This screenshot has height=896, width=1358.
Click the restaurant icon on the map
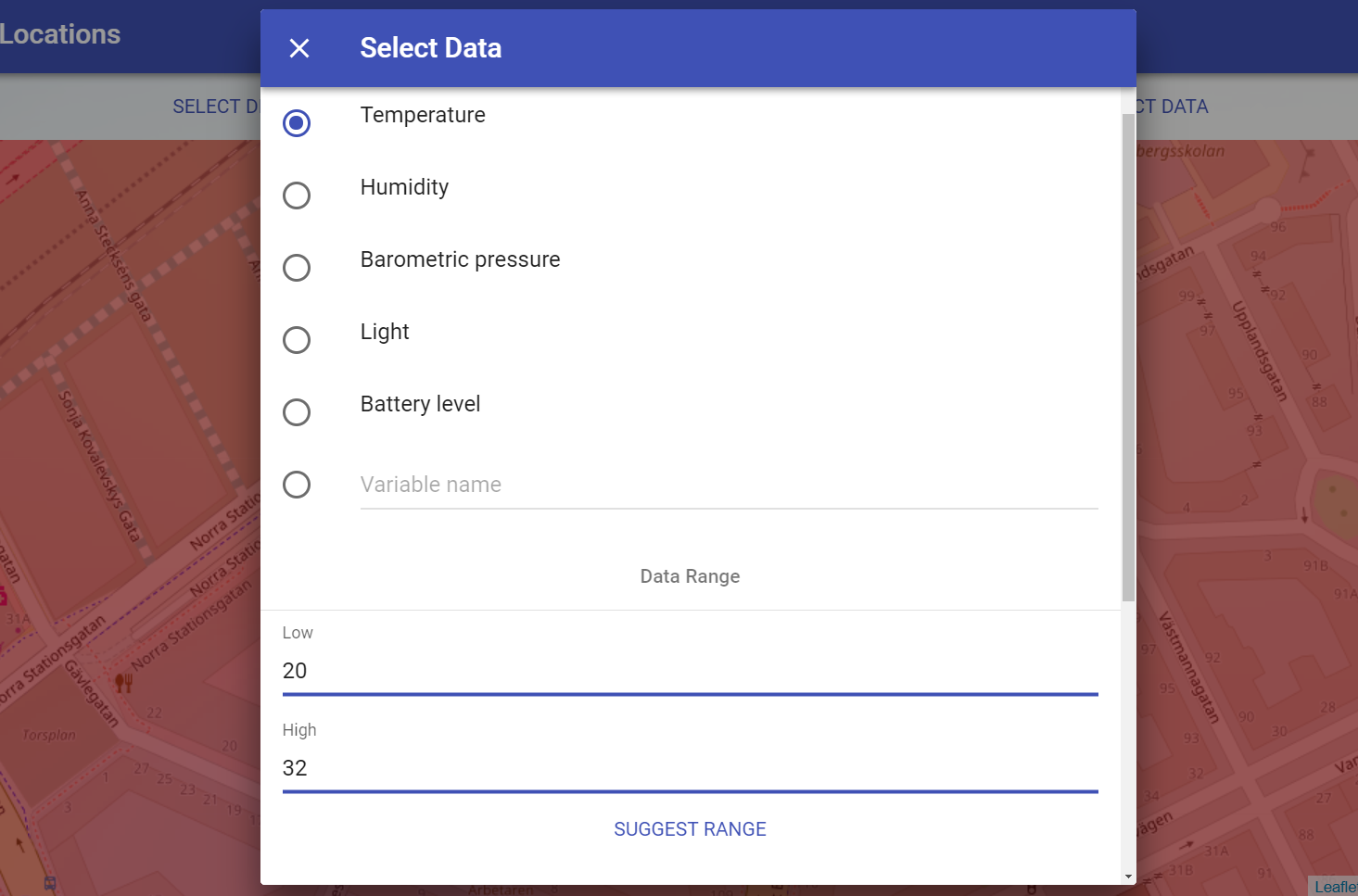(123, 683)
